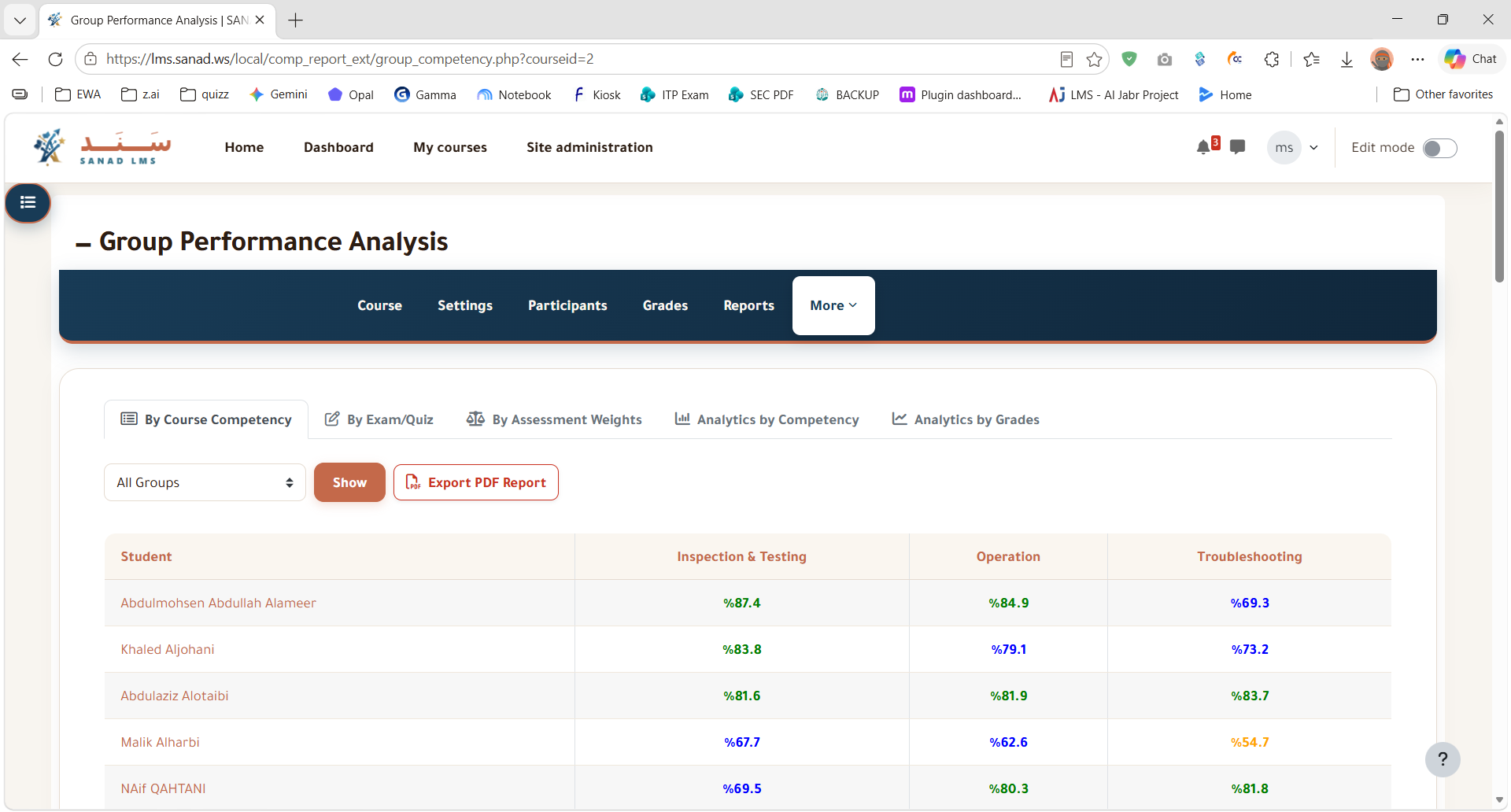Open the By Assessment Weights tab
Screen dimensions: 1511x812
point(554,419)
